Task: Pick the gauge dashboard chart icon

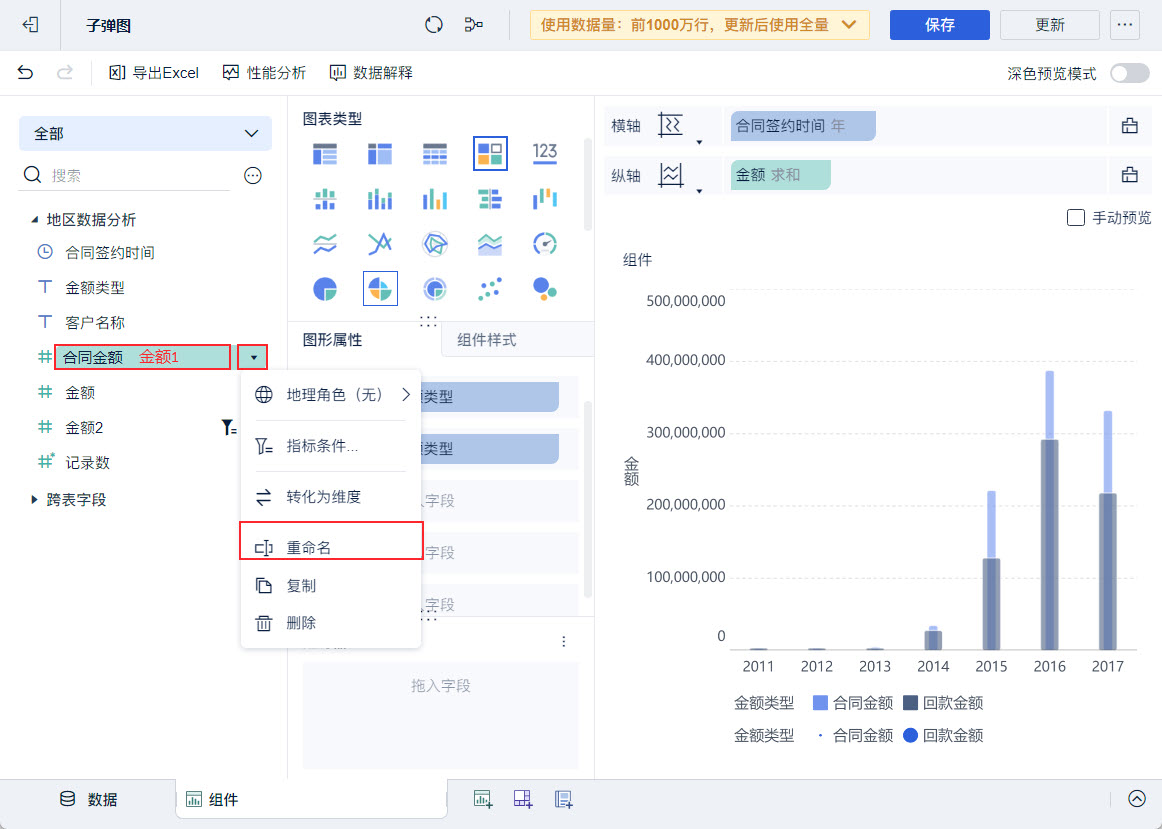Action: pos(545,244)
